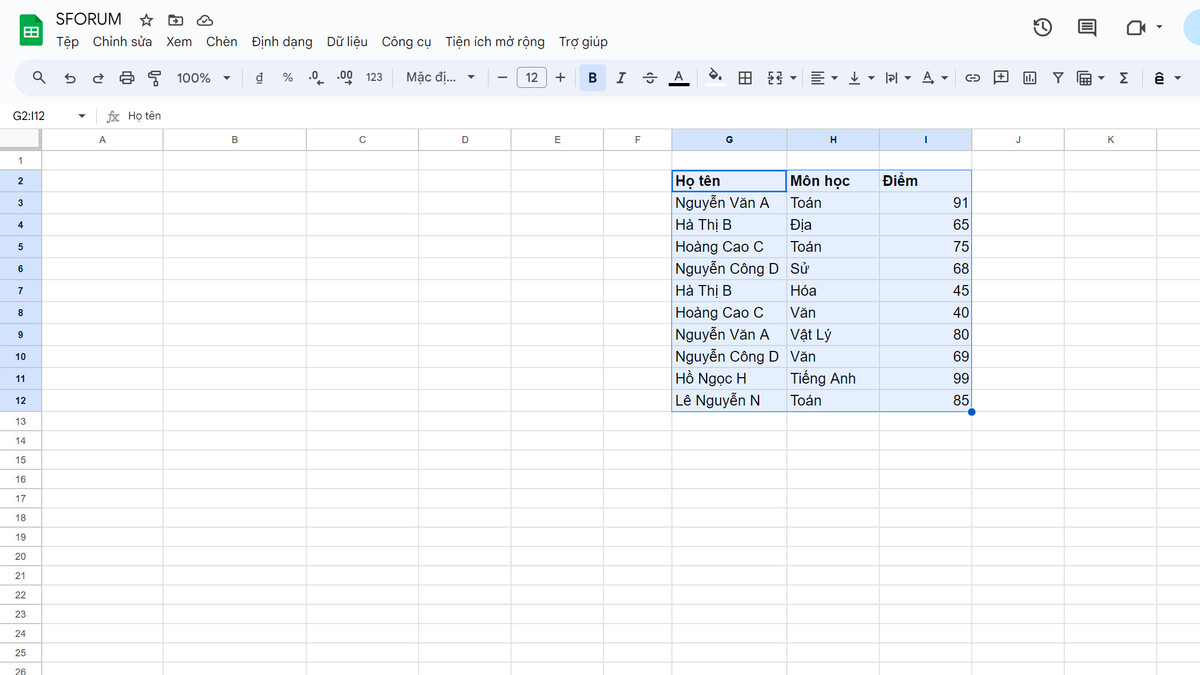
Task: Open the horizontal align dropdown
Action: coord(824,78)
